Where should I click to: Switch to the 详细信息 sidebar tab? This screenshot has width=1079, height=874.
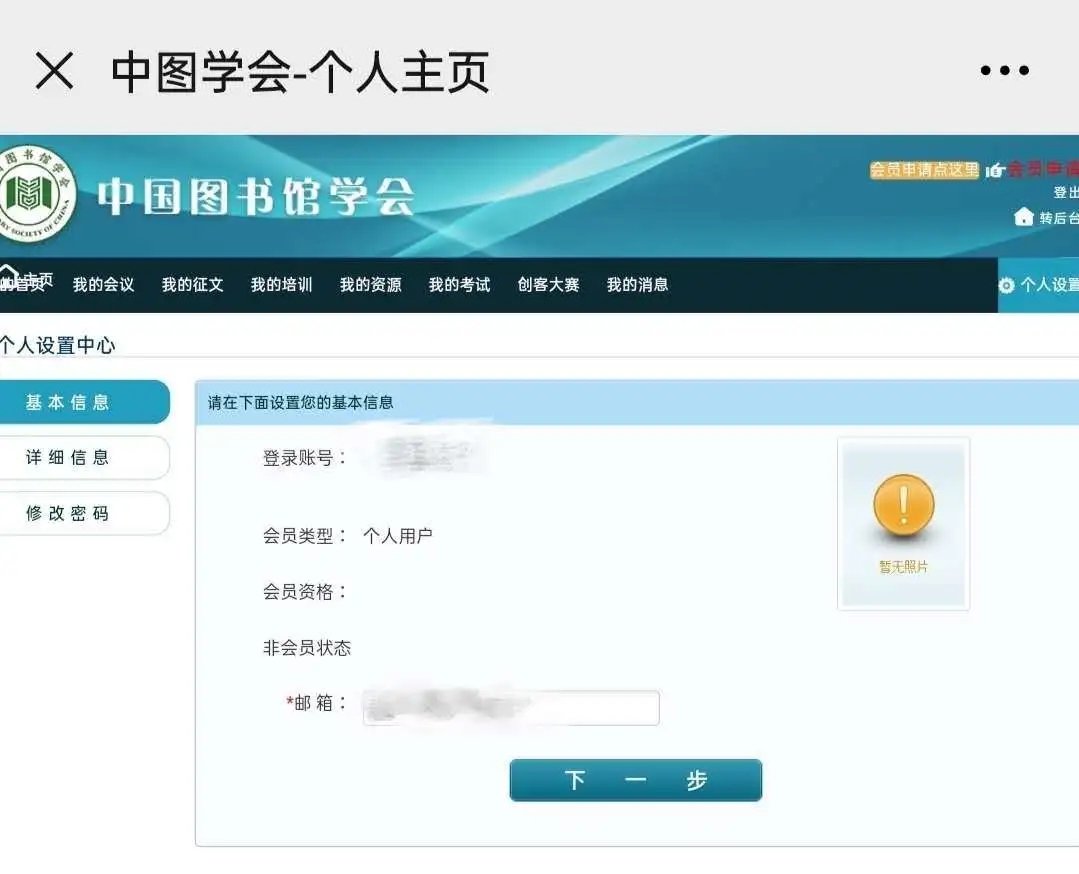(x=84, y=458)
